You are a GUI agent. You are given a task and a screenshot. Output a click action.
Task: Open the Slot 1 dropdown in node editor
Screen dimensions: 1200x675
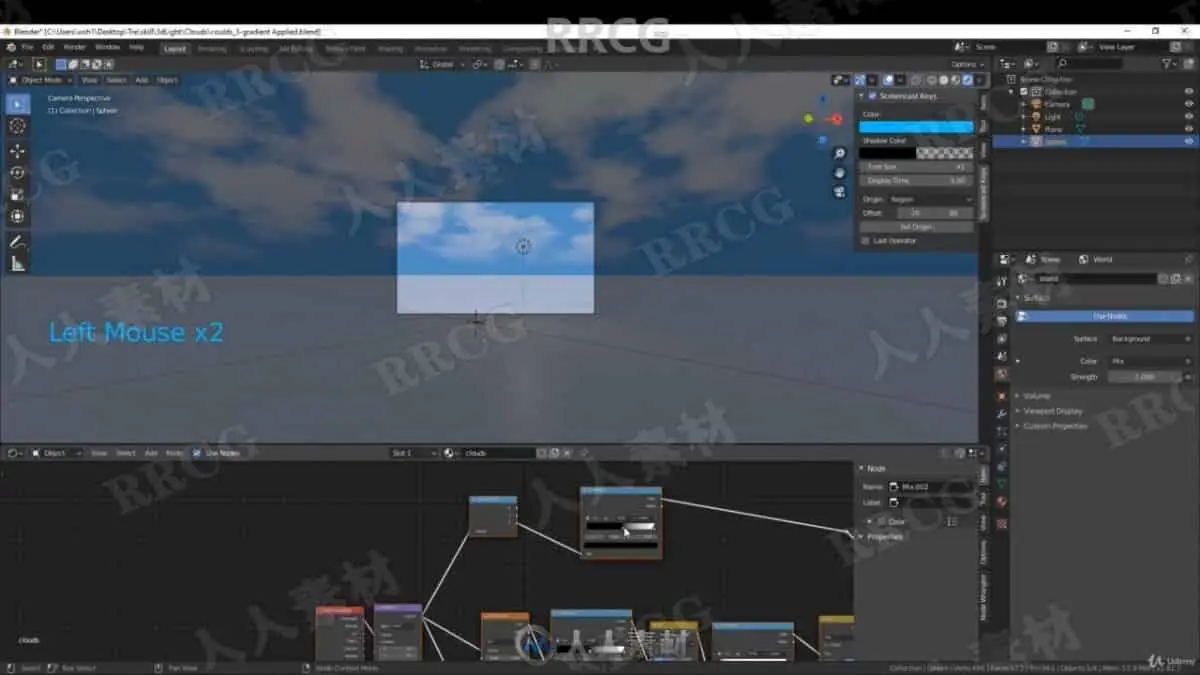[x=414, y=453]
